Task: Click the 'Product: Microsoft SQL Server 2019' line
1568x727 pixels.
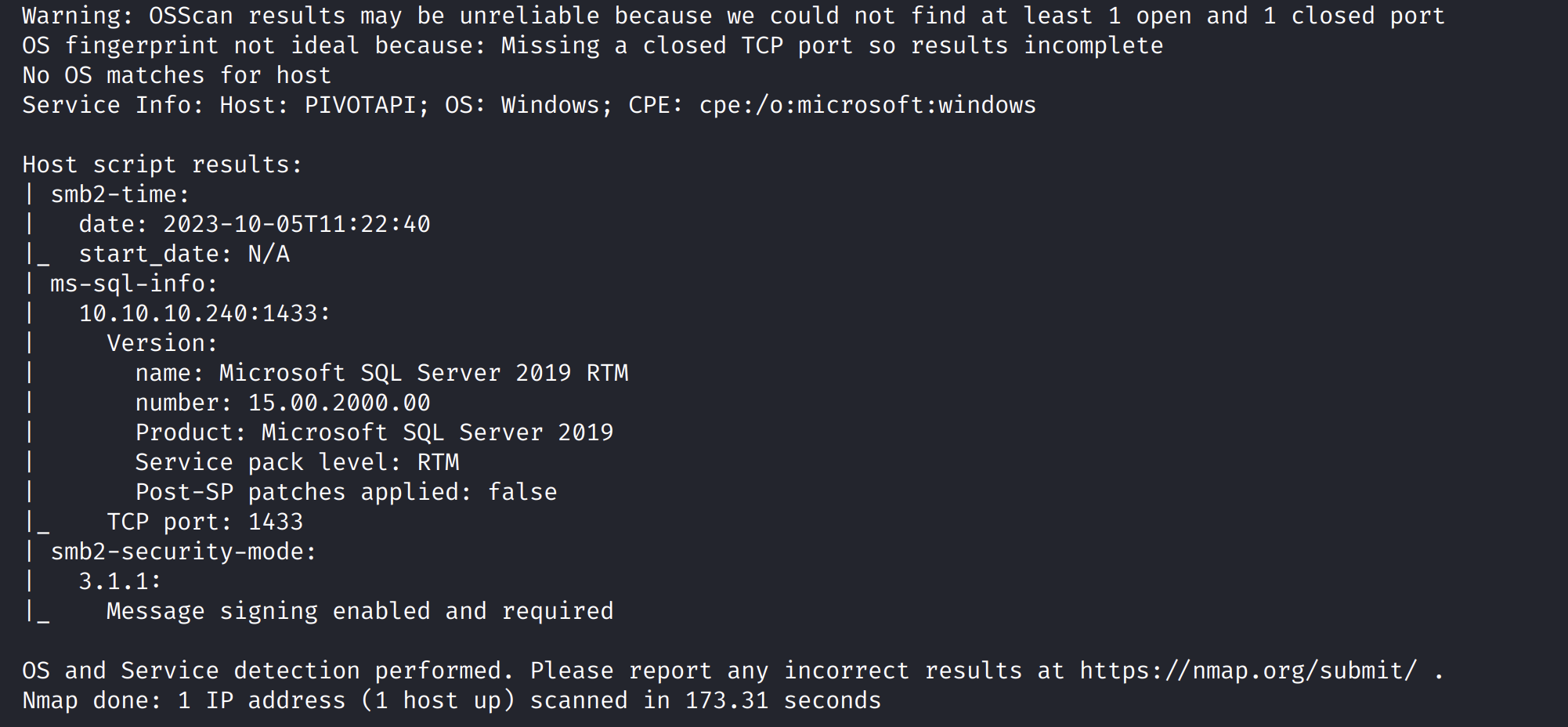Action: 374,432
